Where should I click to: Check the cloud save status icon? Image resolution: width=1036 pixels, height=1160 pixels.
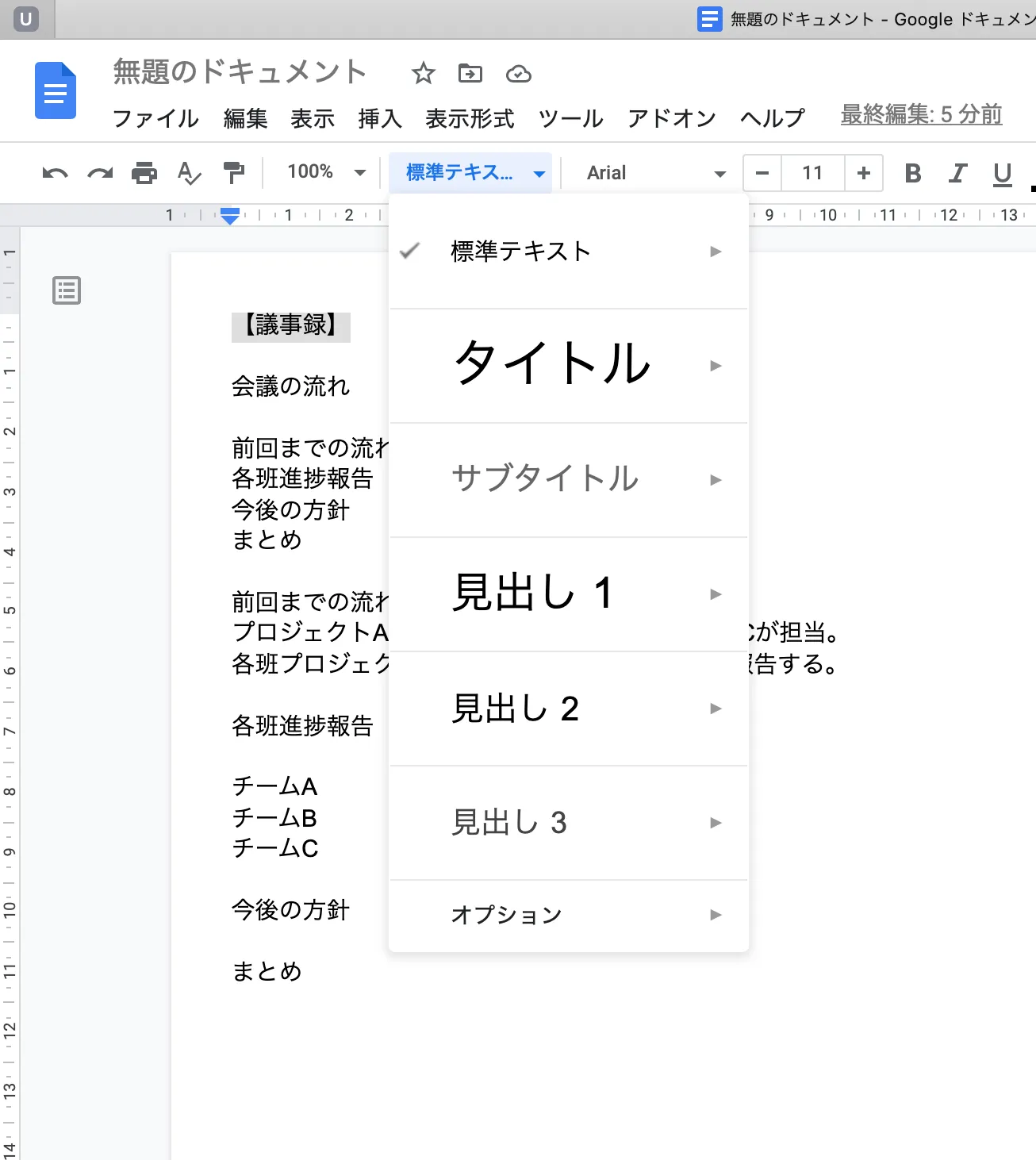tap(518, 74)
